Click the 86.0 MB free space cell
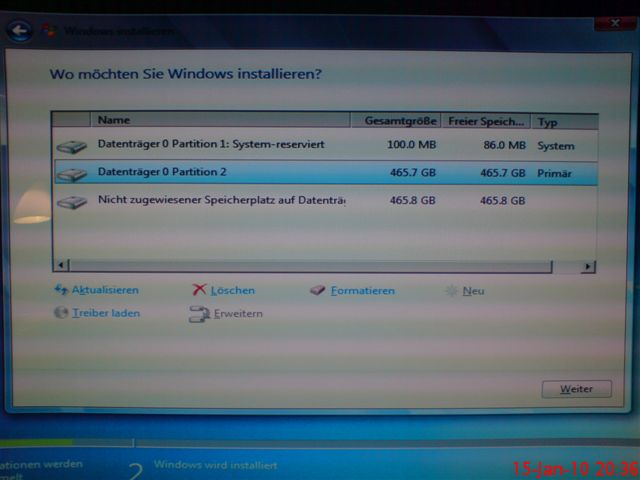This screenshot has height=480, width=640. pyautogui.click(x=504, y=145)
